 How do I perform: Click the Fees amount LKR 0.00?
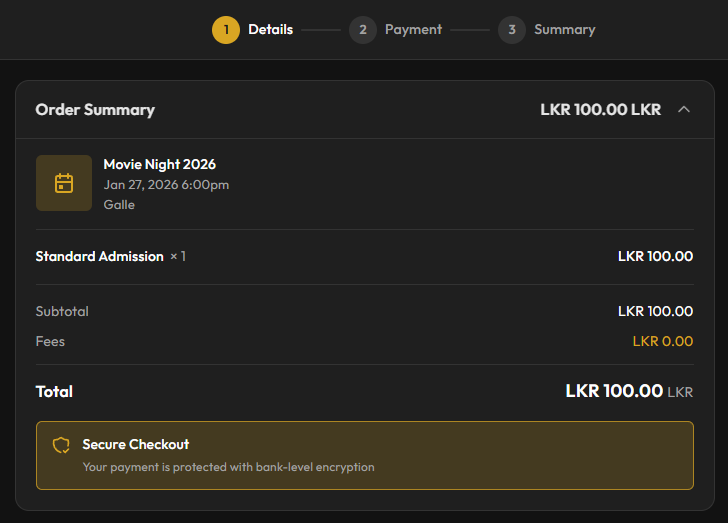662,341
